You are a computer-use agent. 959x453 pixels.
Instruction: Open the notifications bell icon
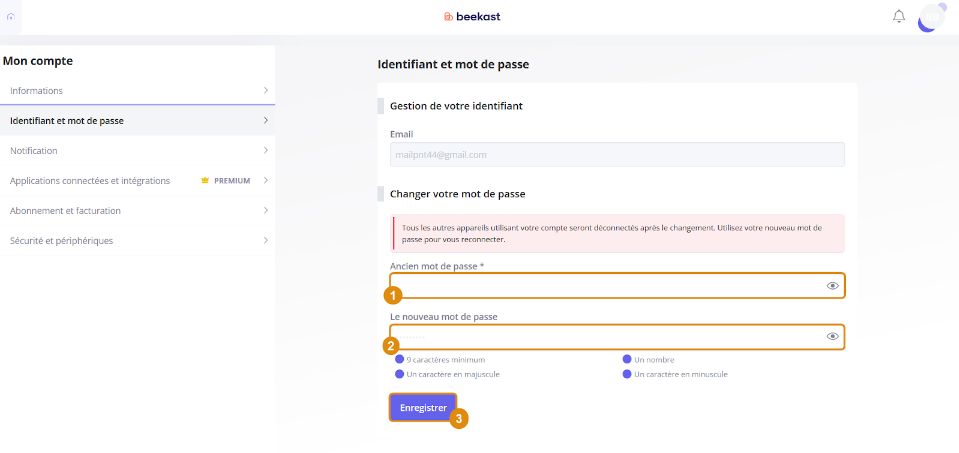[x=898, y=17]
